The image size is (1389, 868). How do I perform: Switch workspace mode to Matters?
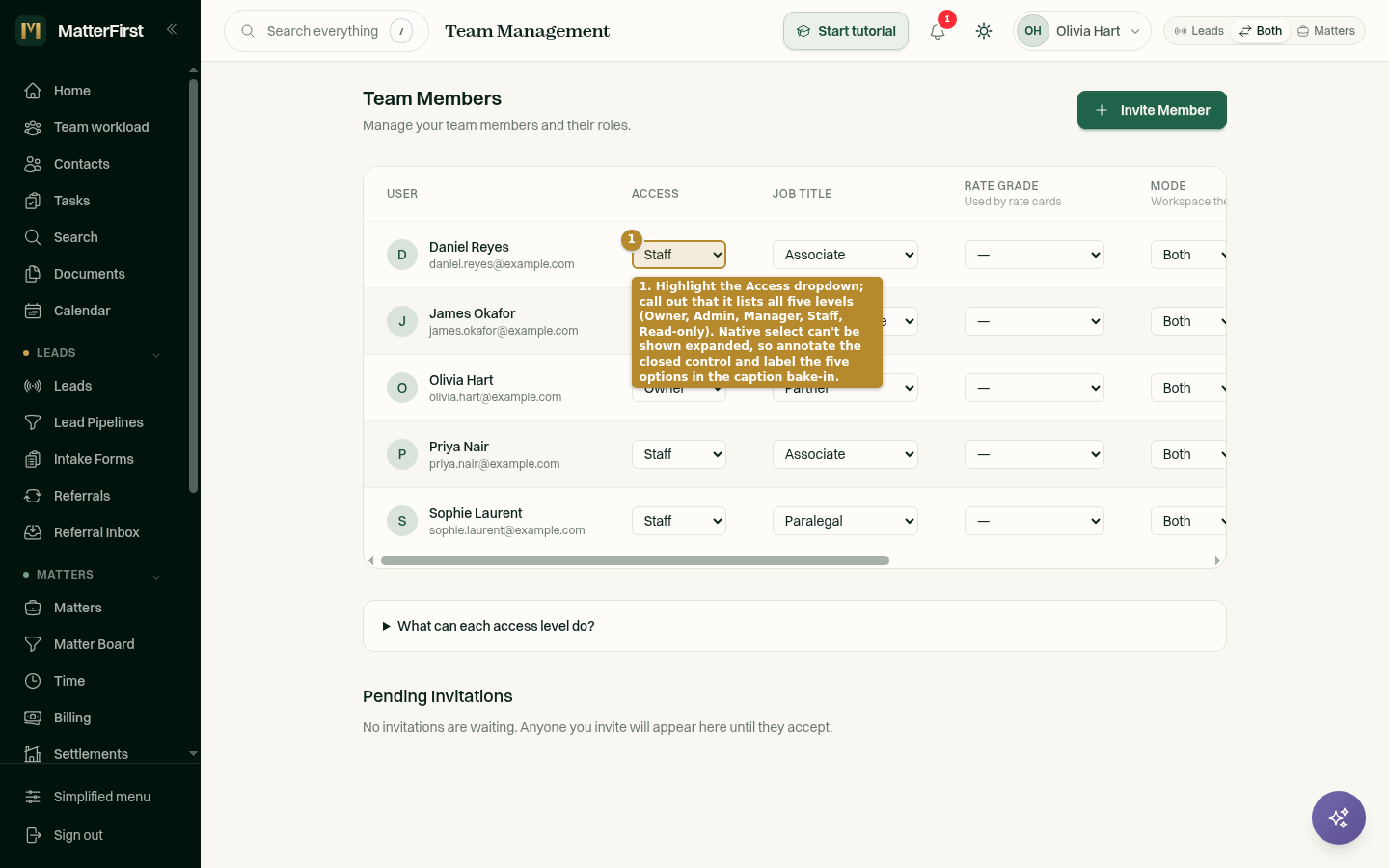(1326, 31)
